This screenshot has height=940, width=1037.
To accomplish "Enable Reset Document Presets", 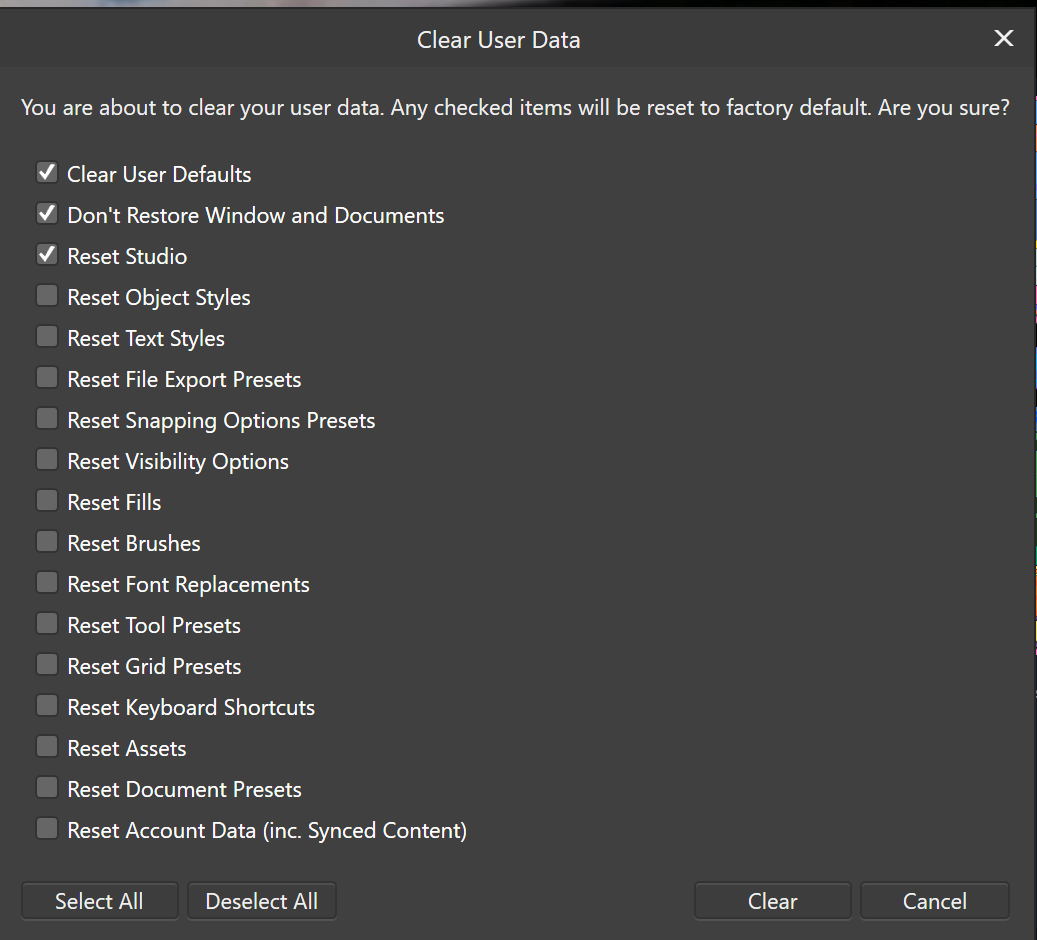I will pos(47,788).
